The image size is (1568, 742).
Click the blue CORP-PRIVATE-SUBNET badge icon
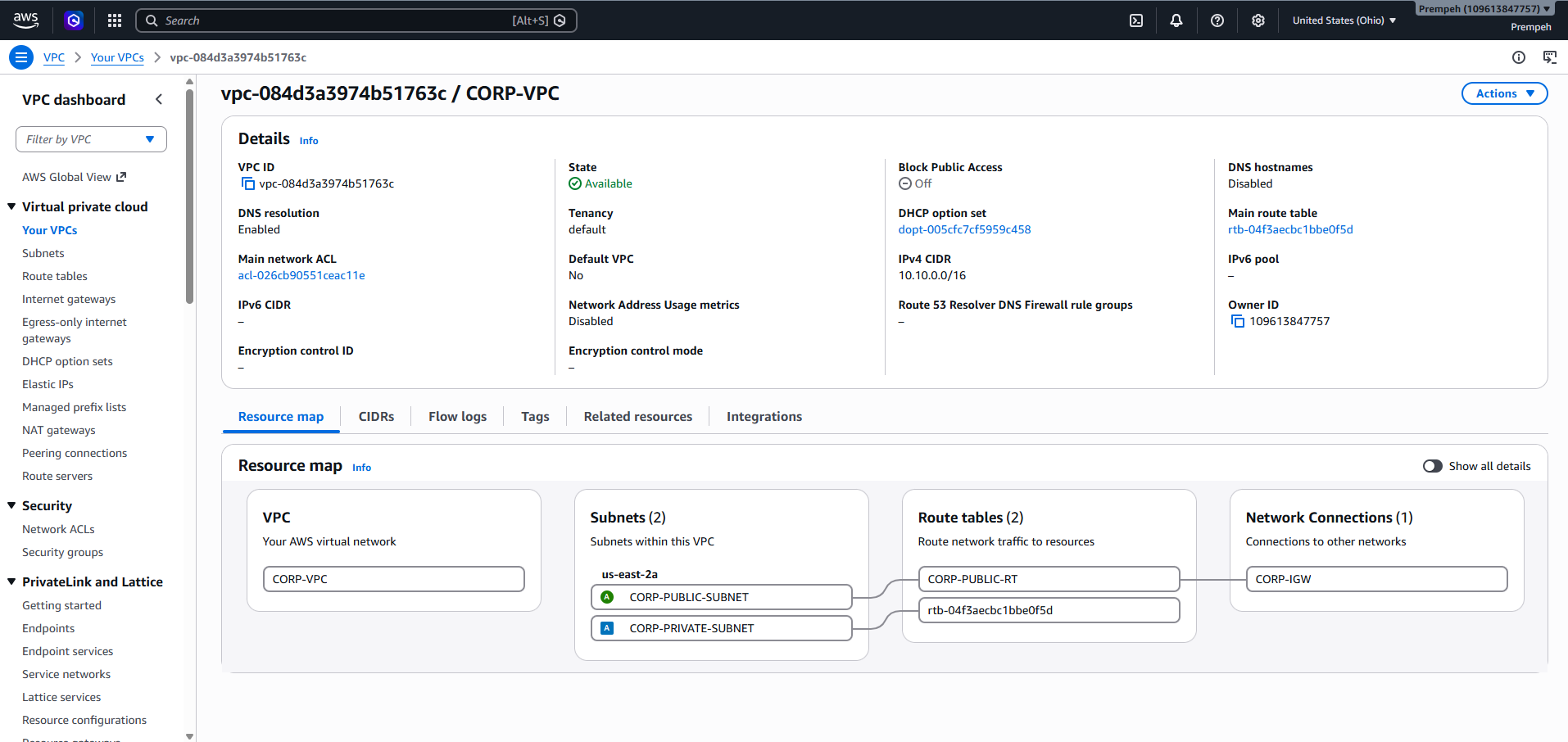[x=607, y=628]
